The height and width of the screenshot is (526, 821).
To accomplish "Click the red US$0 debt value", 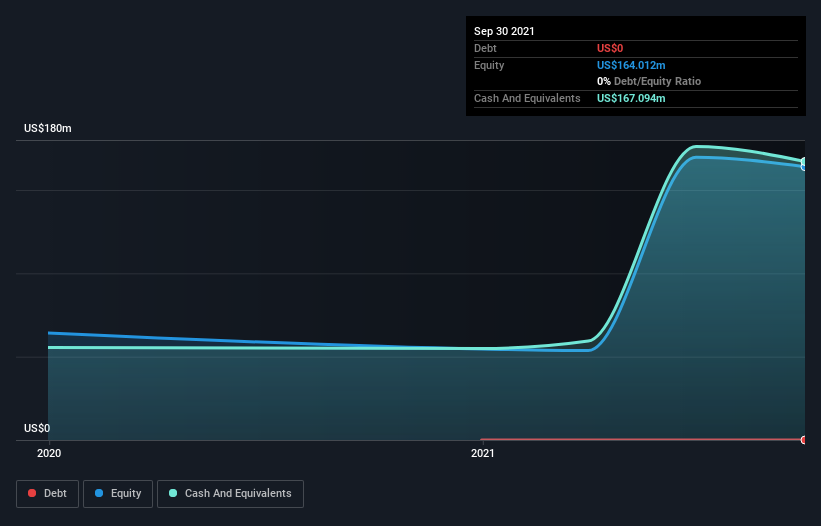I will (610, 48).
